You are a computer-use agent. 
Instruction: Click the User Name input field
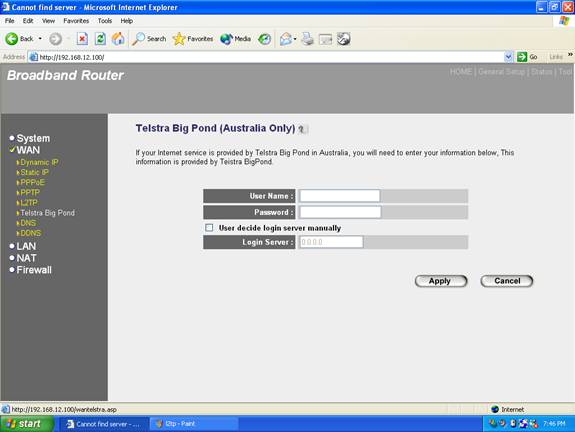pyautogui.click(x=340, y=196)
